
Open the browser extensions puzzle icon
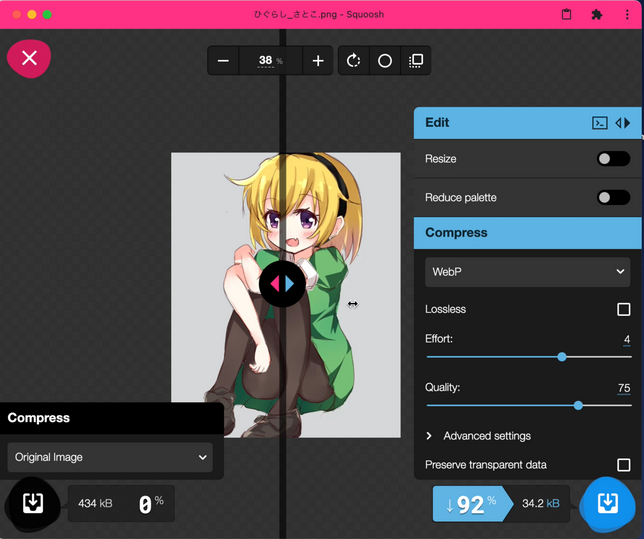[596, 15]
